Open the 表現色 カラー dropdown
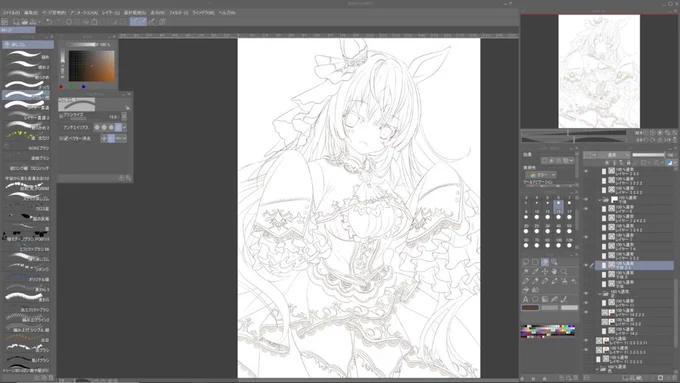Screen dimensions: 680x383 541,175
